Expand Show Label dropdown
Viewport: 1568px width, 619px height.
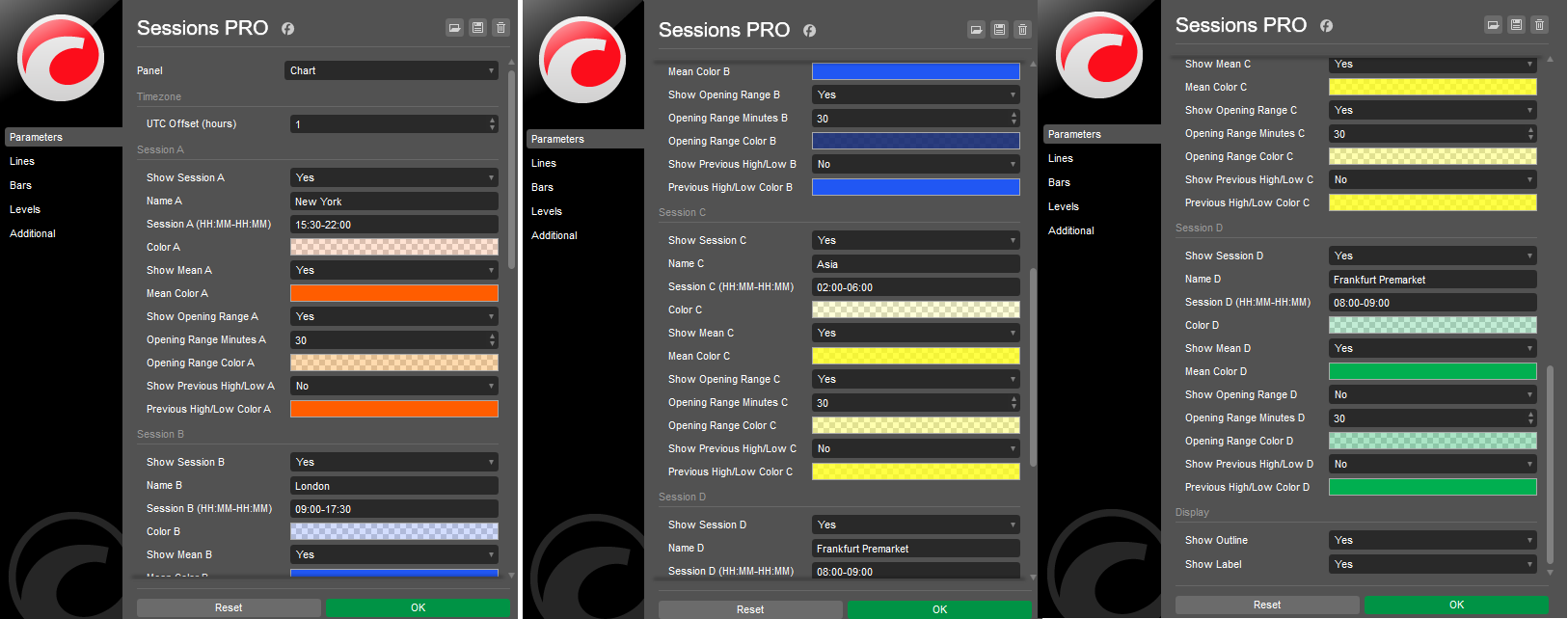click(1433, 564)
